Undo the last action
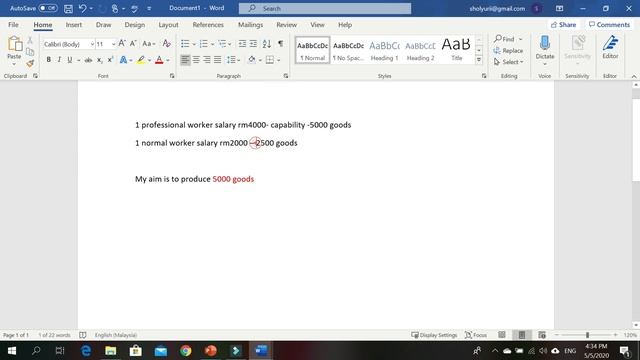The width and height of the screenshot is (640, 360). pos(83,8)
